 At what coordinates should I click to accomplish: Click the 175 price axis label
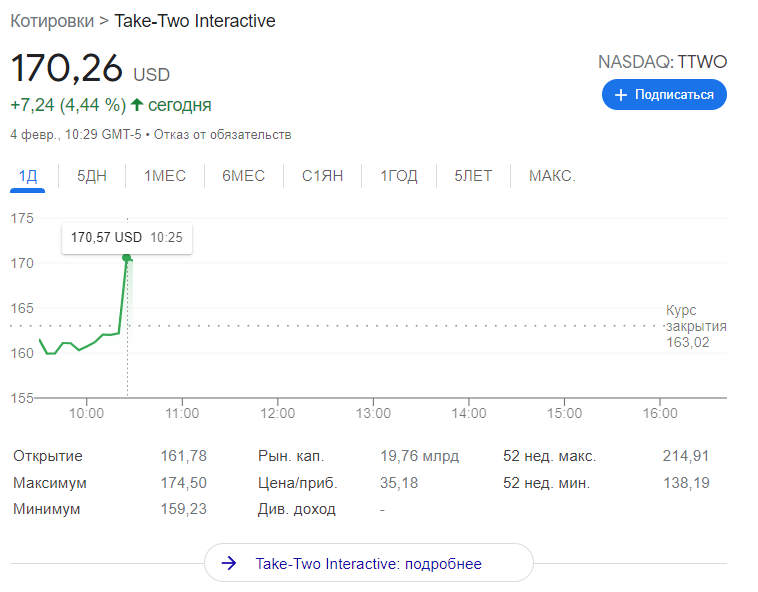point(22,218)
